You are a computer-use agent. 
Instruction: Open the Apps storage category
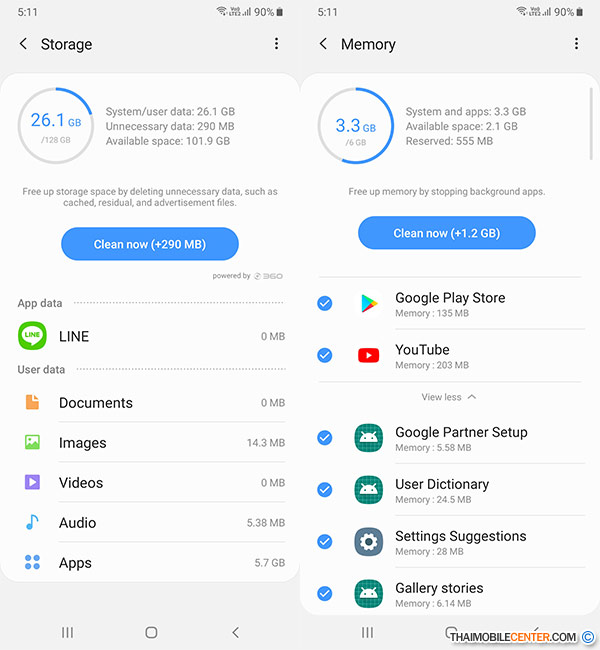(x=150, y=563)
